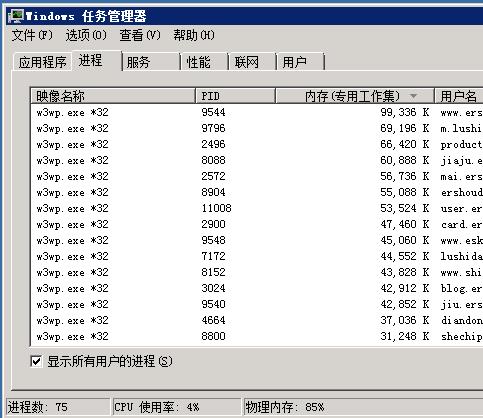Open the 查看(V) menu
483x418 pixels.
point(140,35)
